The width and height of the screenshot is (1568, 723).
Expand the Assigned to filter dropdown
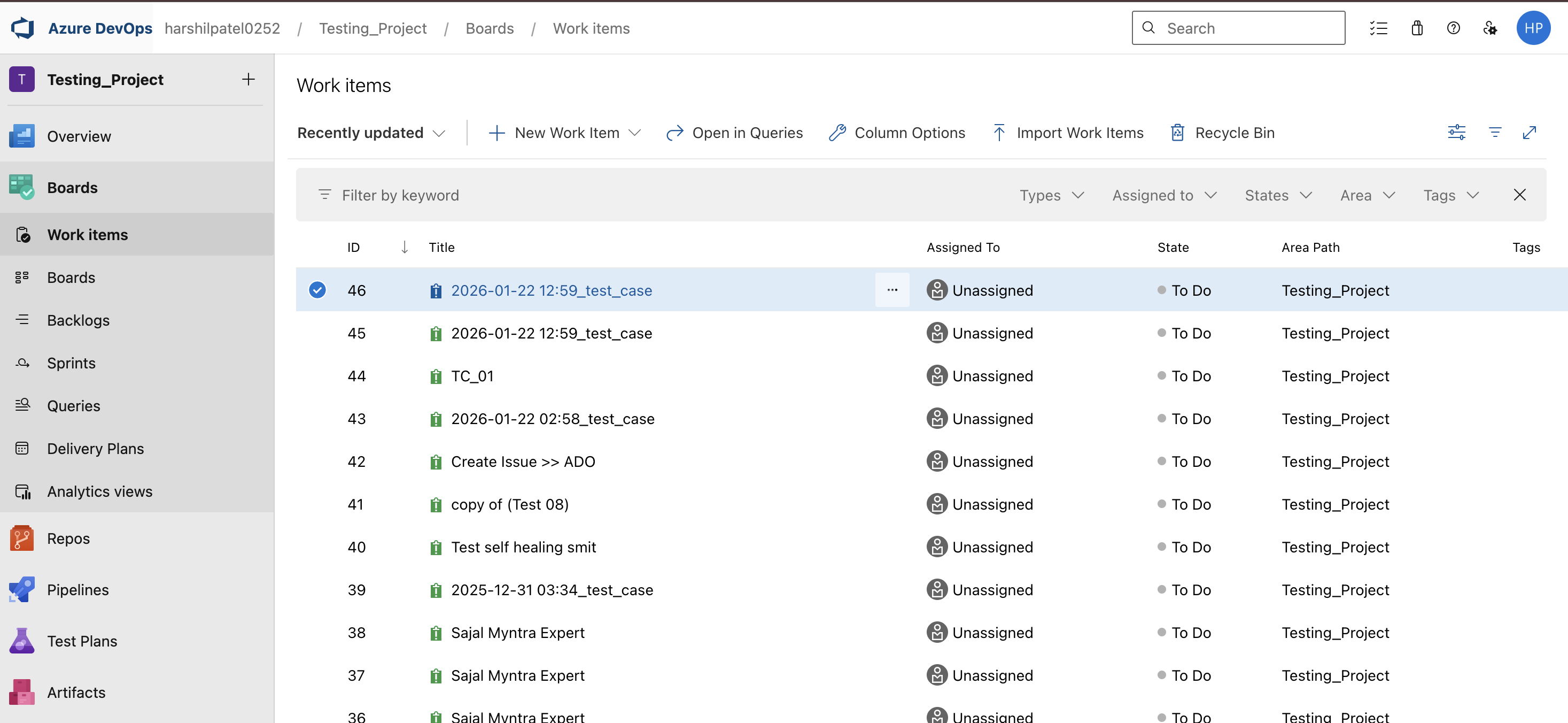(x=1164, y=196)
